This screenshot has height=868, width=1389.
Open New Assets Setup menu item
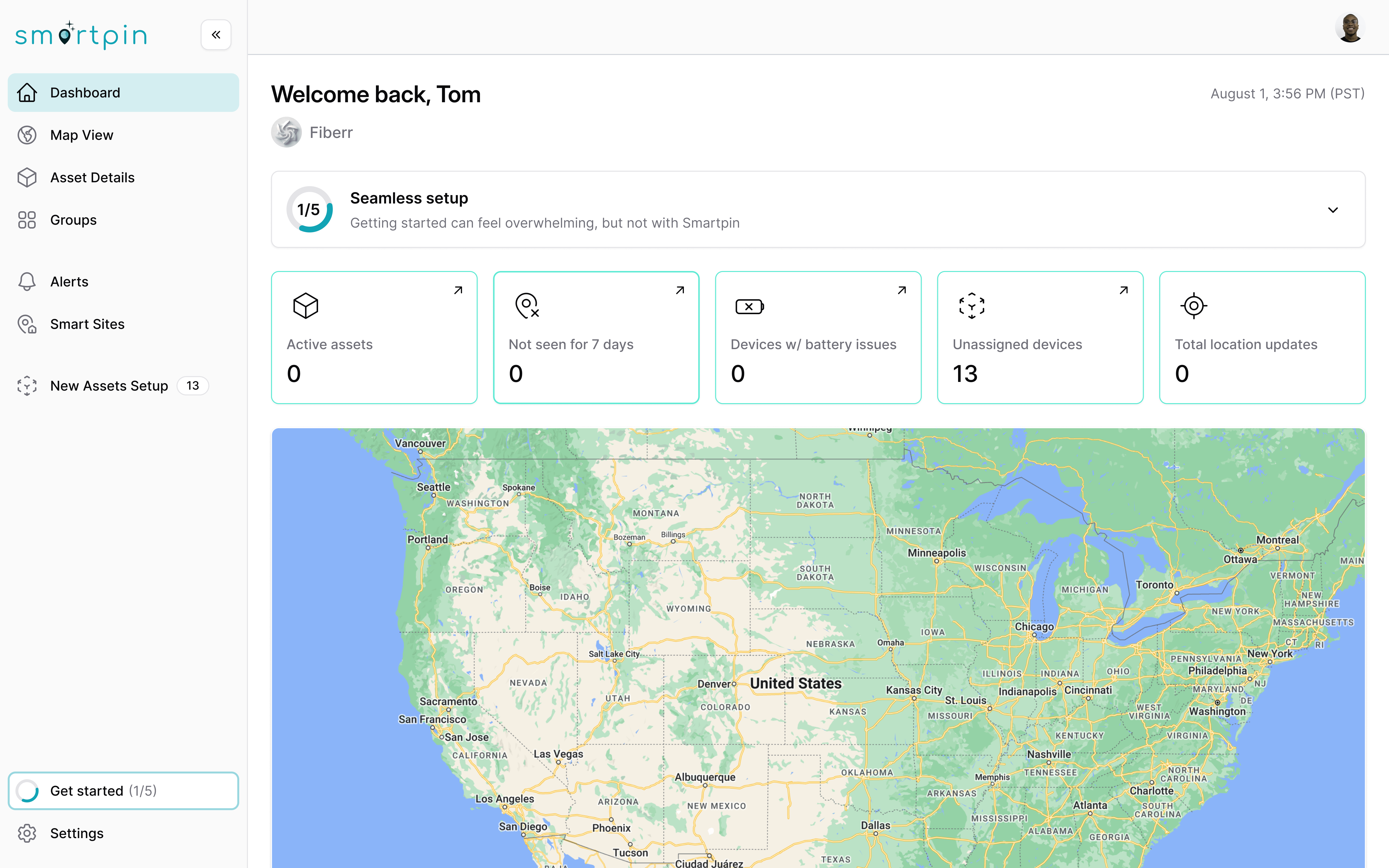click(123, 386)
